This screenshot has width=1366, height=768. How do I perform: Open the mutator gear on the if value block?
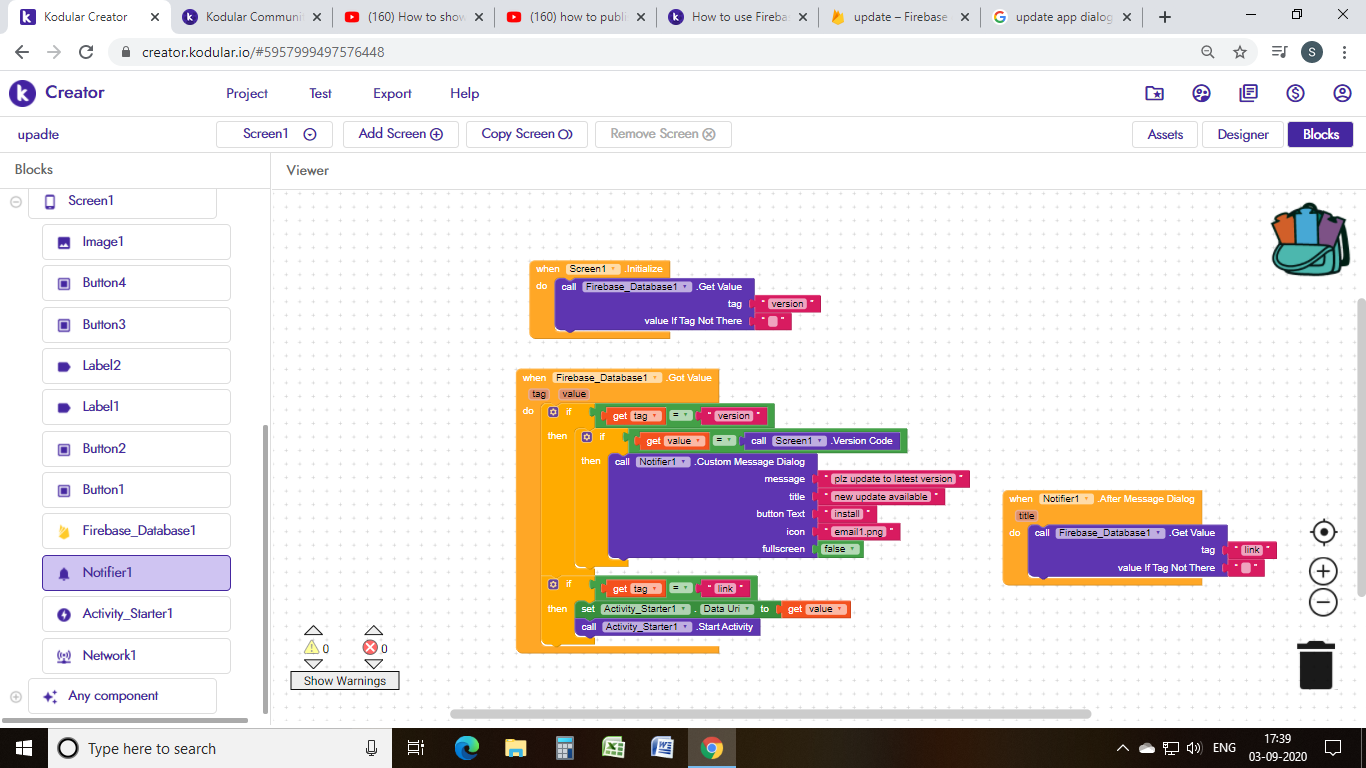(587, 437)
